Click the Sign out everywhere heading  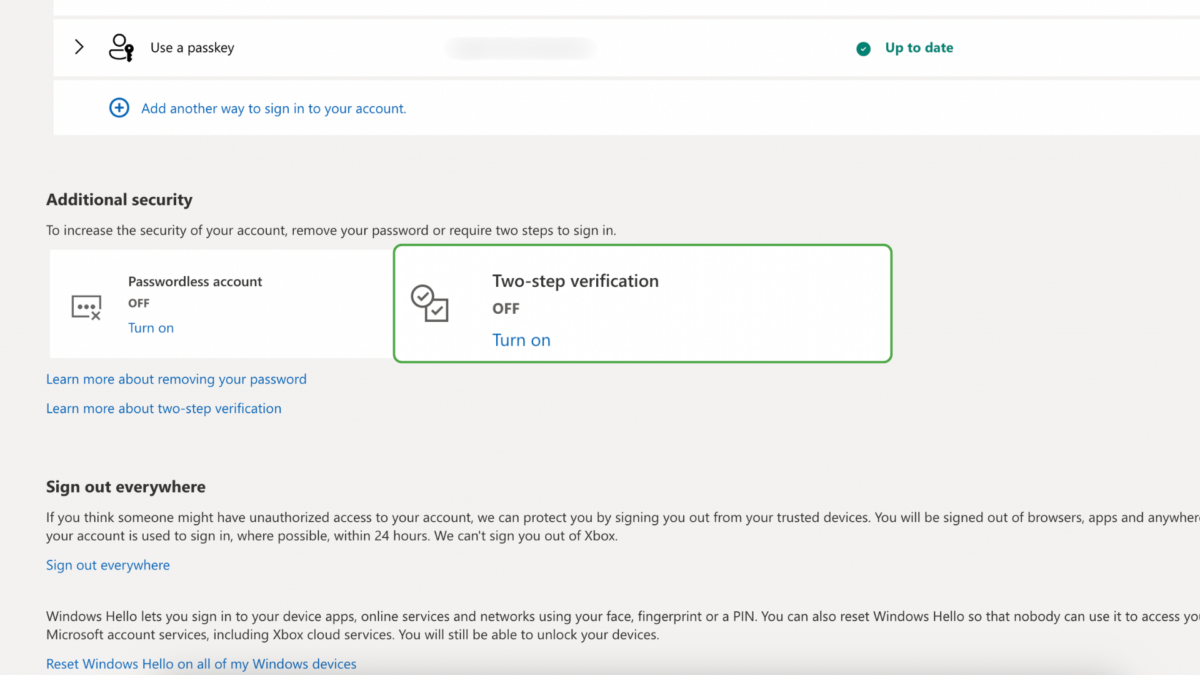pos(126,487)
